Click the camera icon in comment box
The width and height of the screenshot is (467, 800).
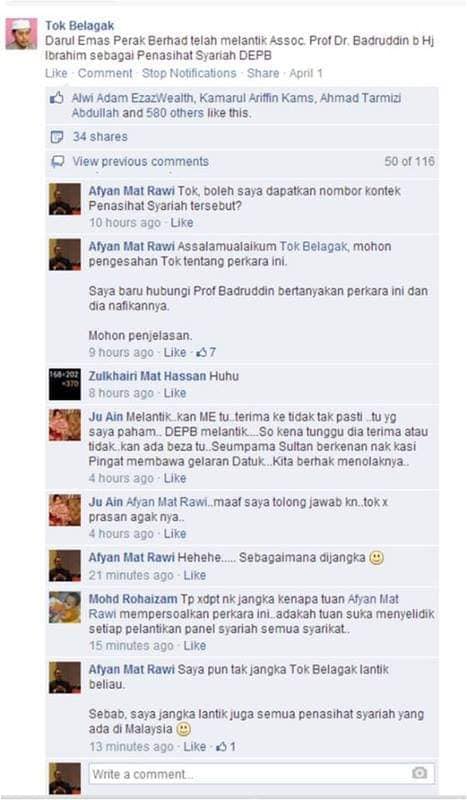(x=419, y=773)
